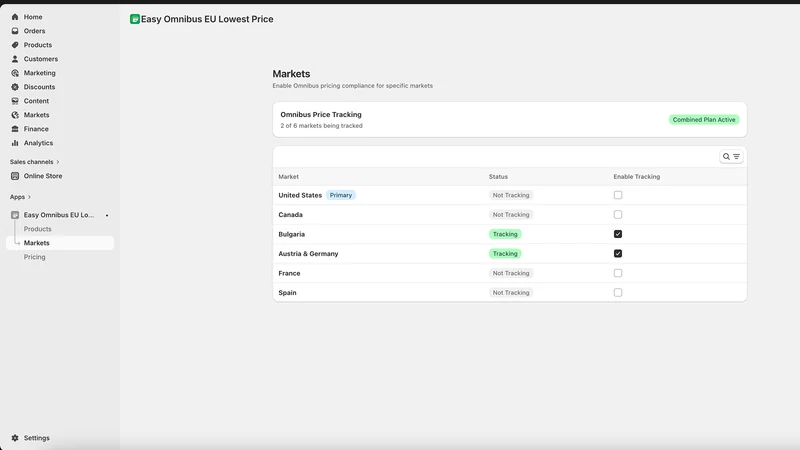Open the app's Pricing subpage
This screenshot has width=800, height=450.
pos(34,257)
